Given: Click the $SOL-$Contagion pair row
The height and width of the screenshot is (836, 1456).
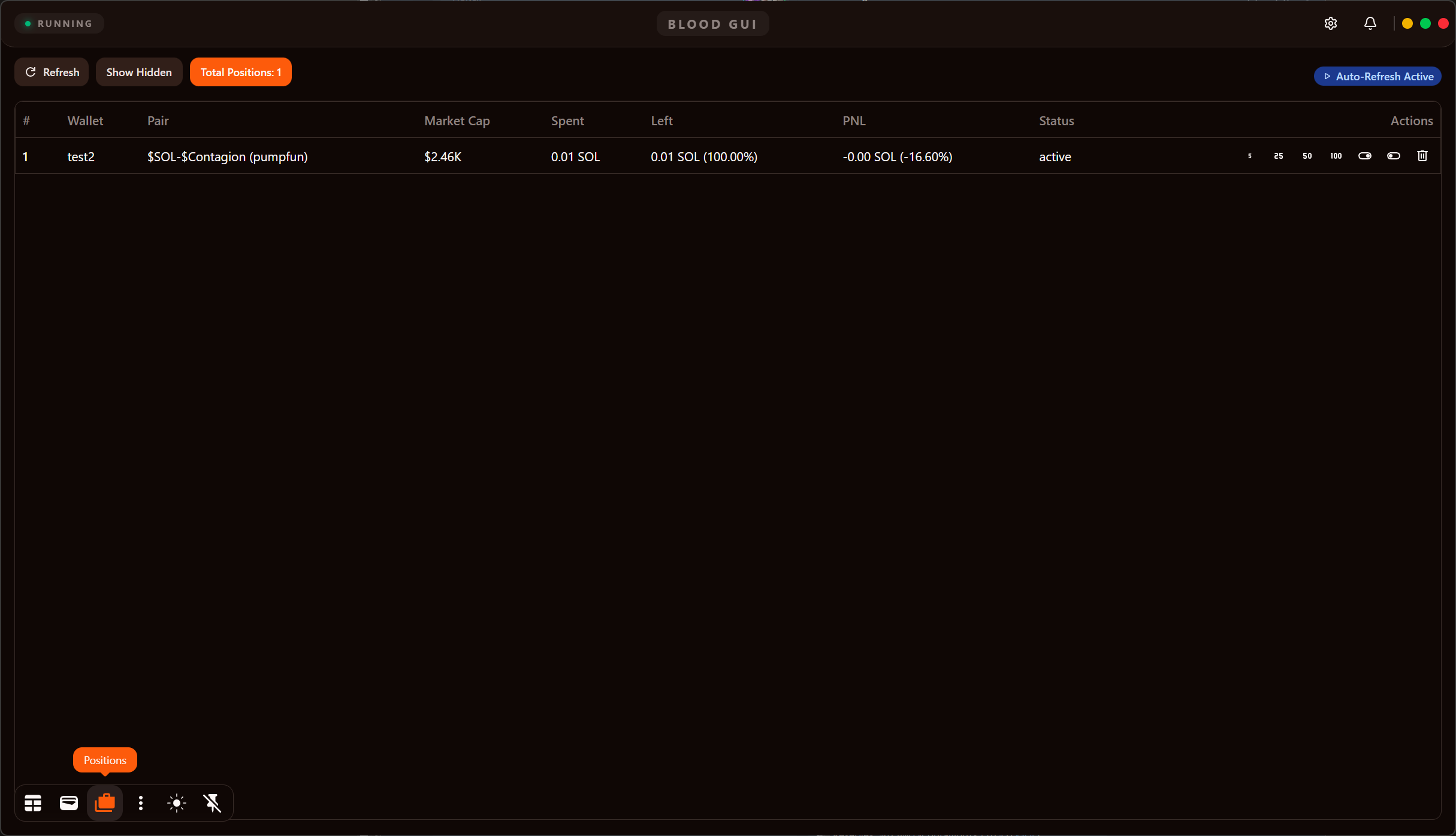Looking at the screenshot, I should coord(227,156).
